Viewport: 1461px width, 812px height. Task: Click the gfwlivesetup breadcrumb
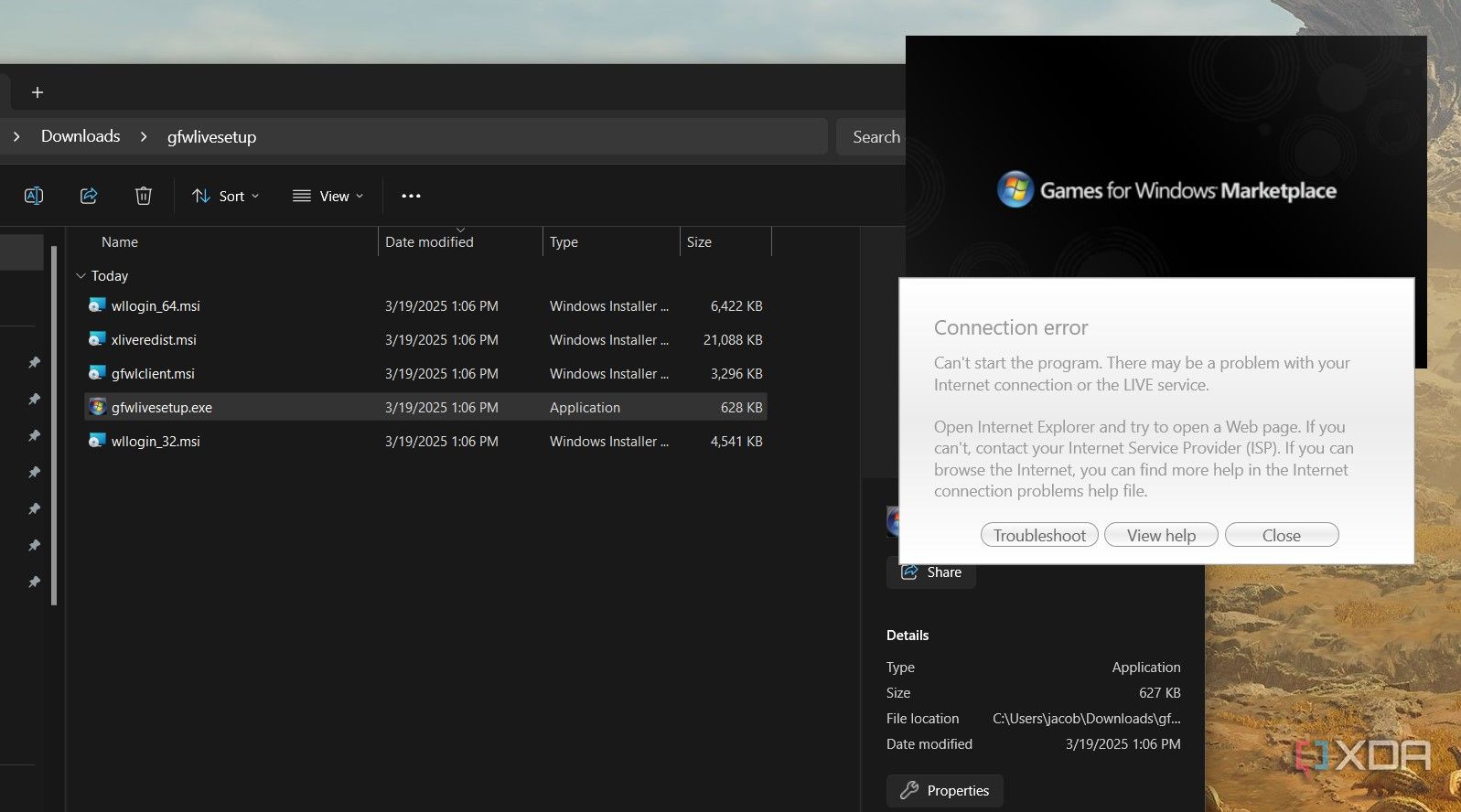click(211, 137)
